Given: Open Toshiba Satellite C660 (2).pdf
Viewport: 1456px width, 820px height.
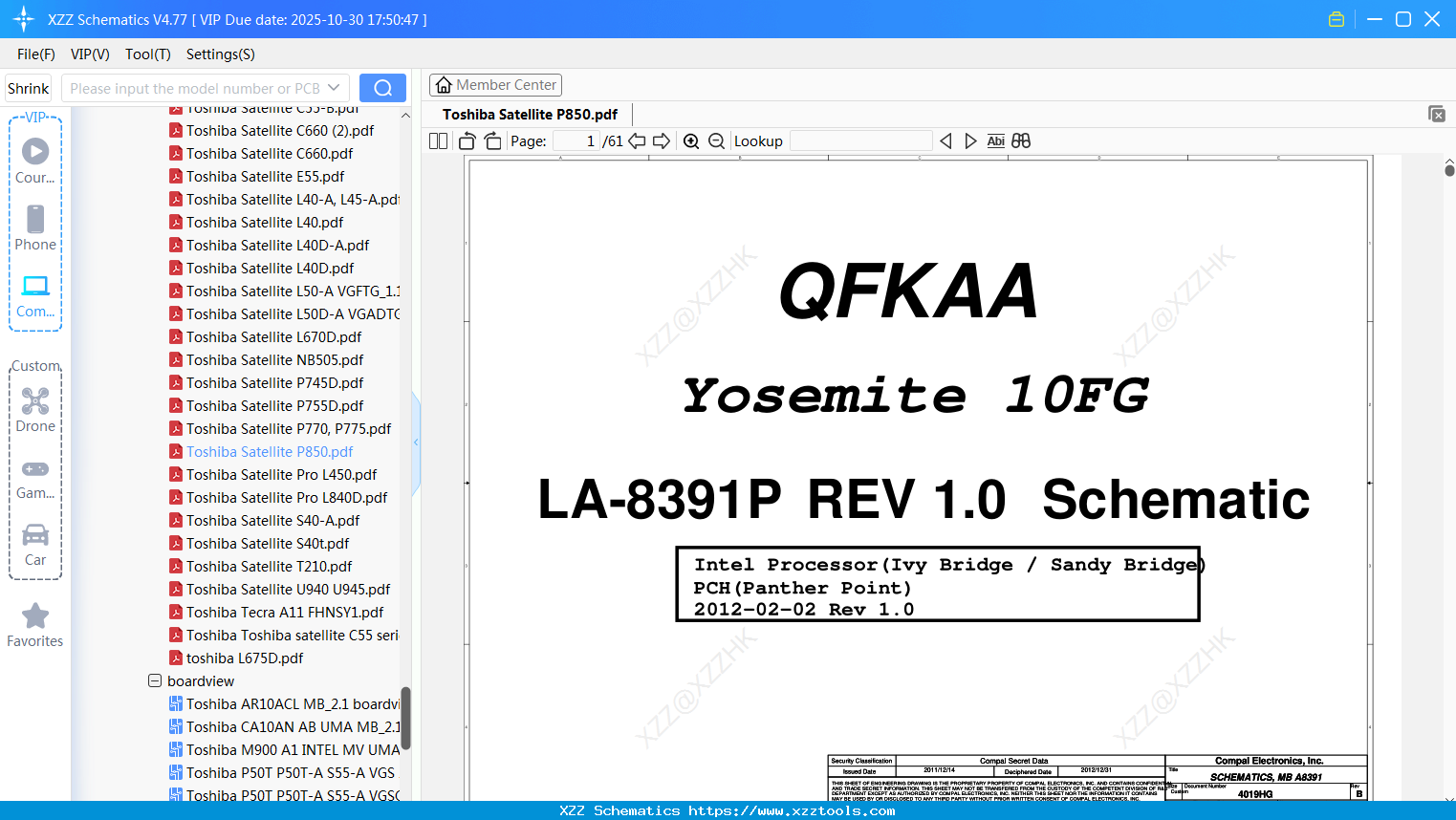Looking at the screenshot, I should pyautogui.click(x=280, y=131).
